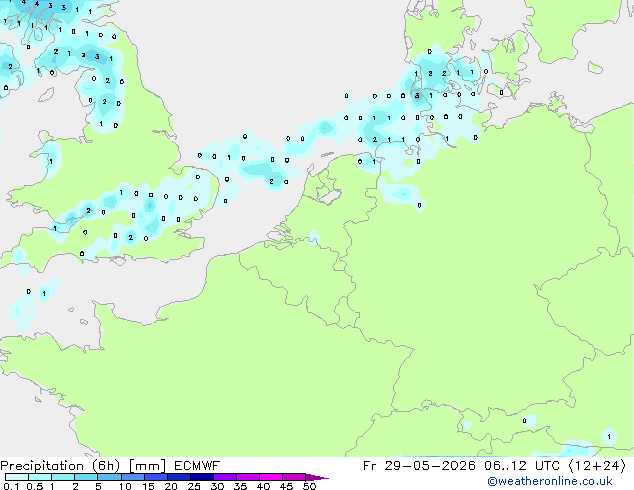
Task: Select the legend swatch for 5–10 mm
Action: 109,477
